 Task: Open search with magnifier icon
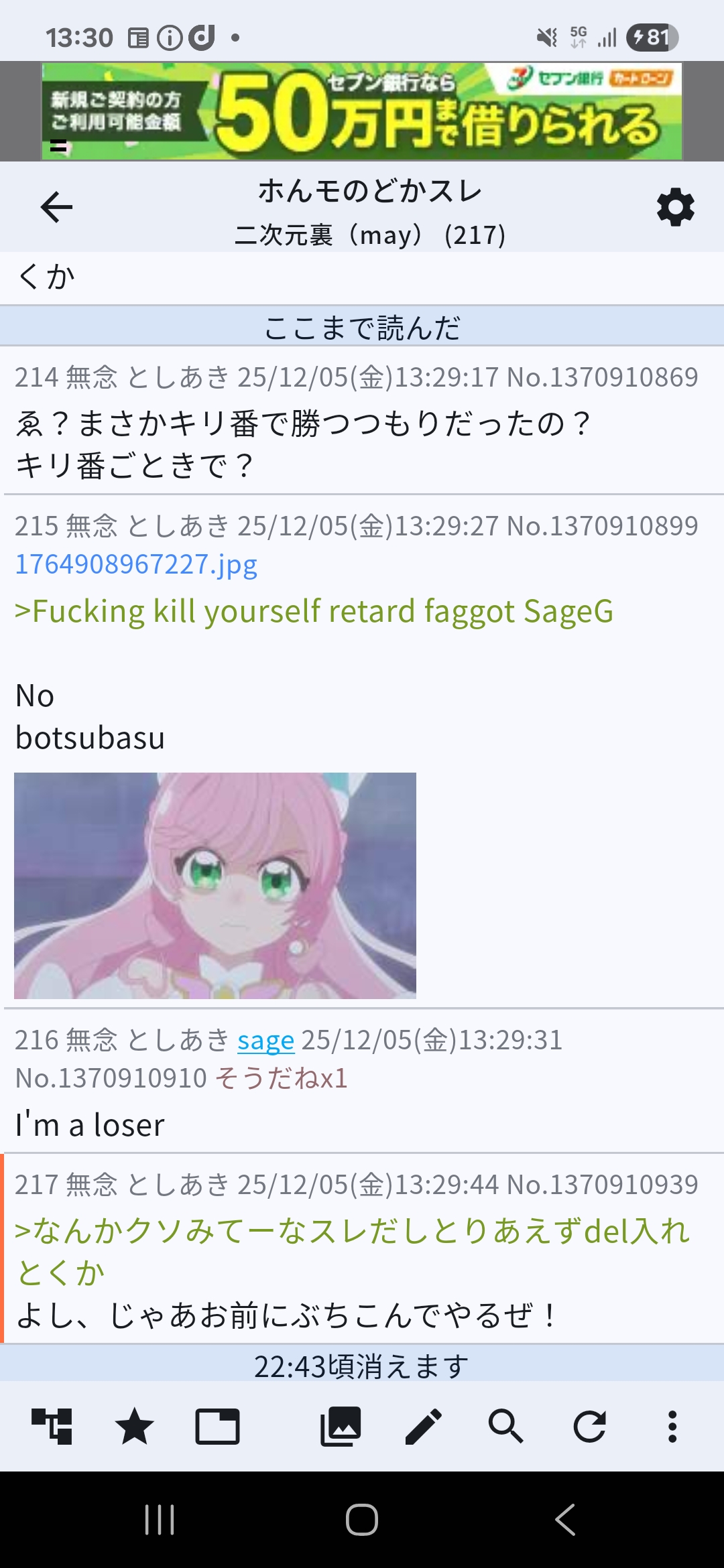click(x=506, y=1426)
